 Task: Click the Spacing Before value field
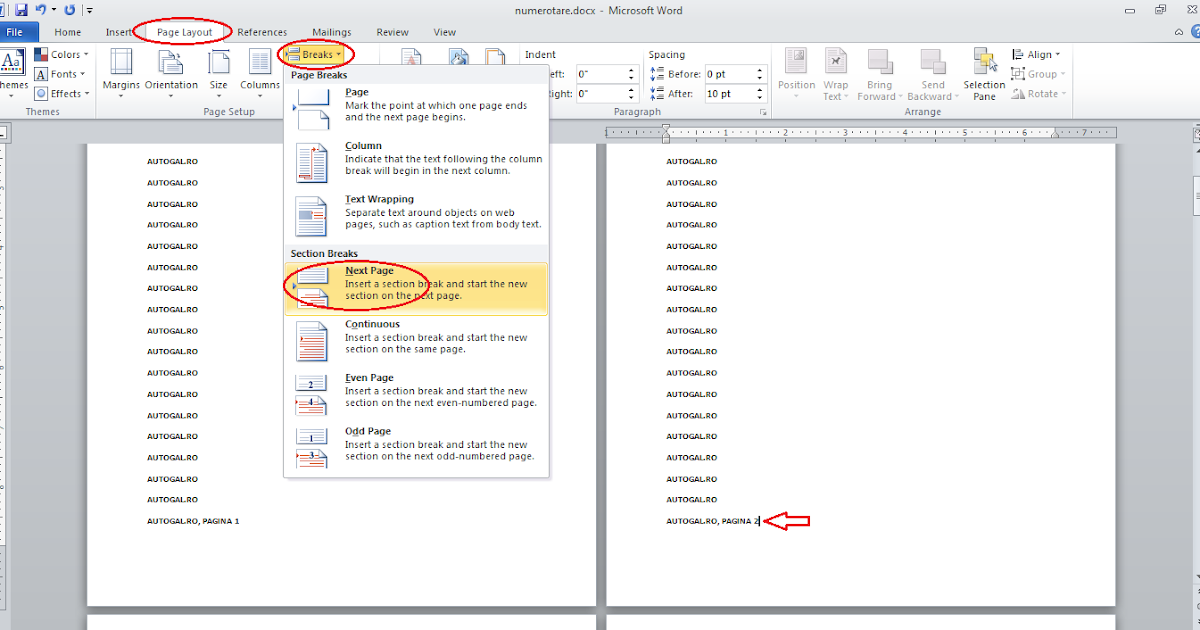point(727,74)
